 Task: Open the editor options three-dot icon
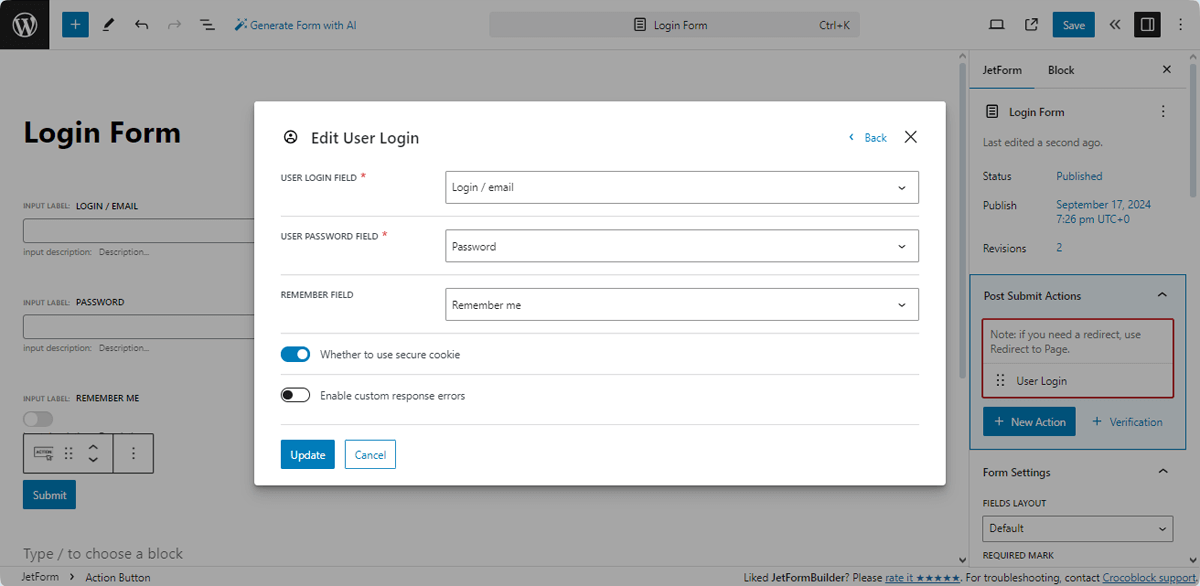point(1182,24)
